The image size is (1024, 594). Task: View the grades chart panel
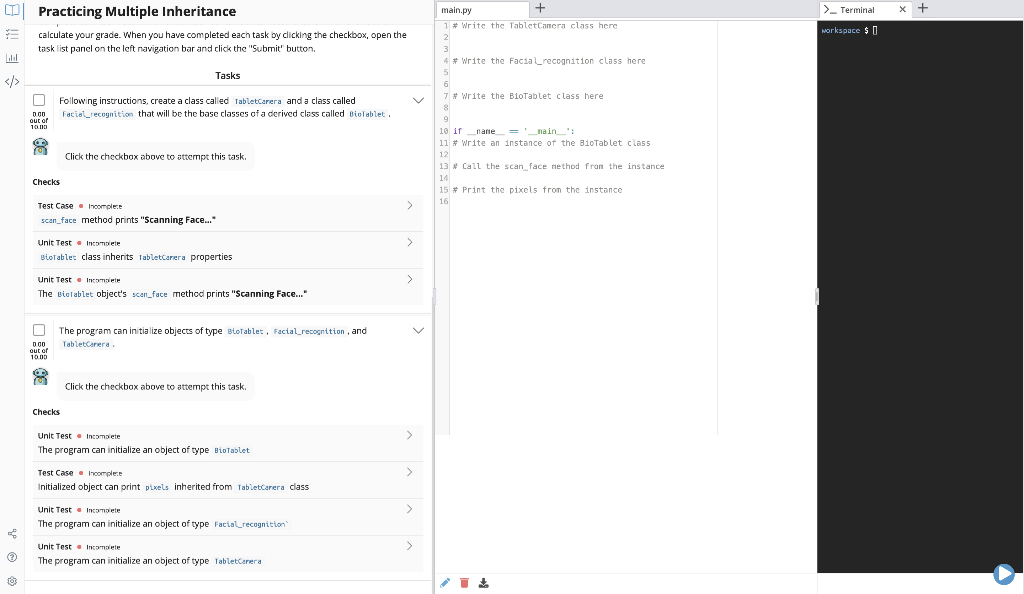[x=11, y=57]
